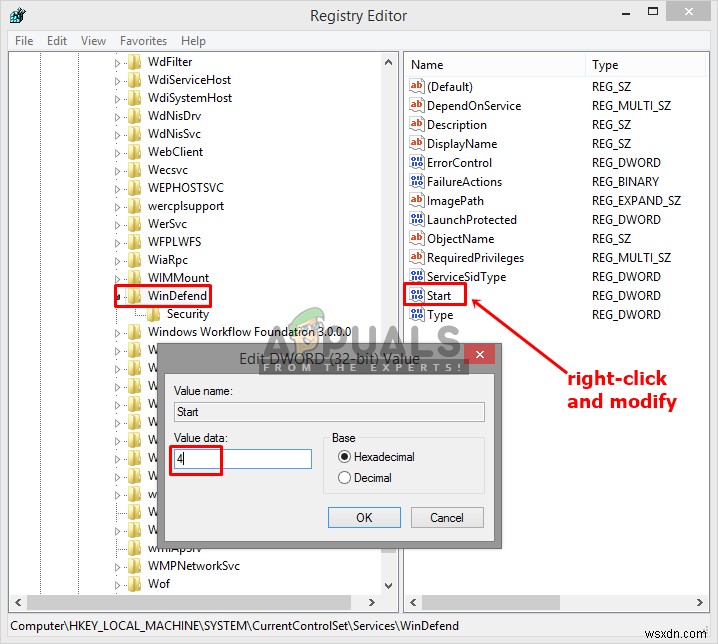Image resolution: width=718 pixels, height=644 pixels.
Task: Cancel the Edit DWORD dialog
Action: pyautogui.click(x=447, y=518)
